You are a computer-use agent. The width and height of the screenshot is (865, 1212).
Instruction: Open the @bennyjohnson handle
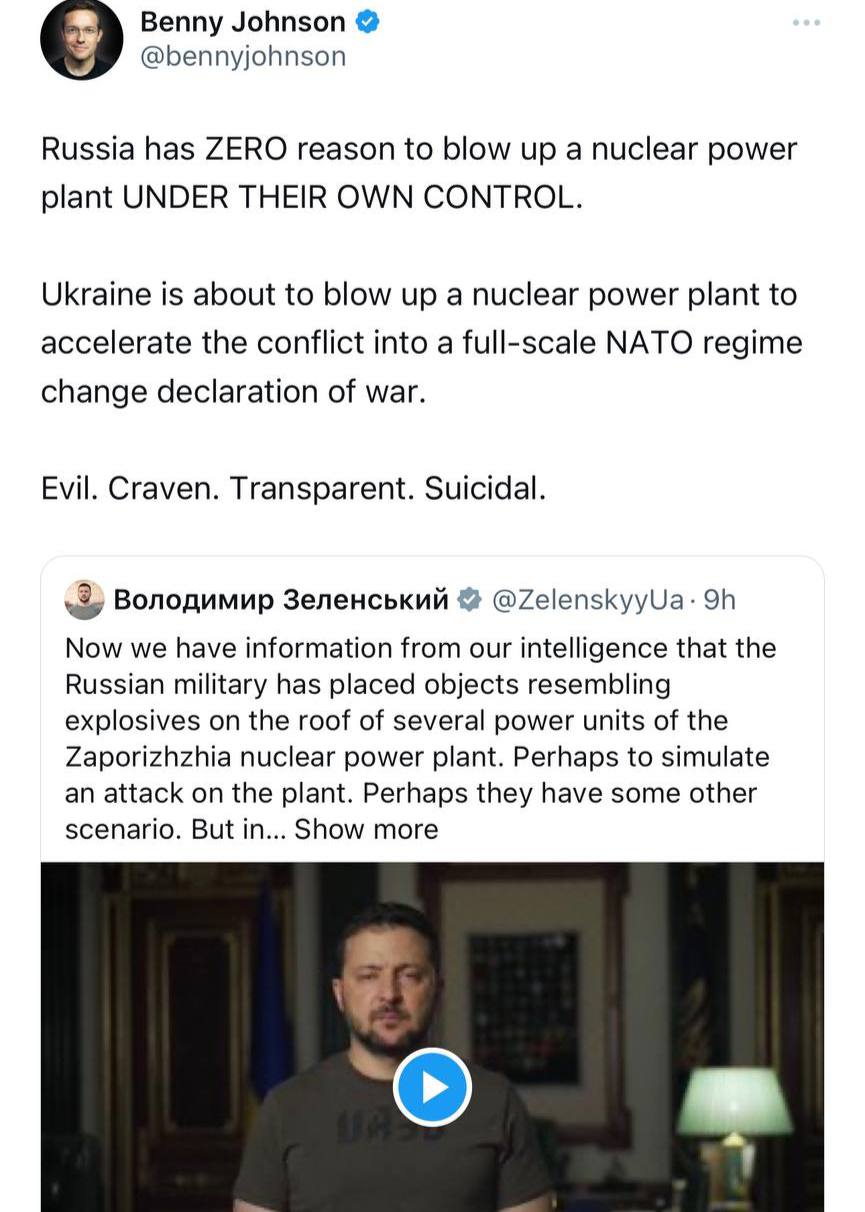pos(242,56)
